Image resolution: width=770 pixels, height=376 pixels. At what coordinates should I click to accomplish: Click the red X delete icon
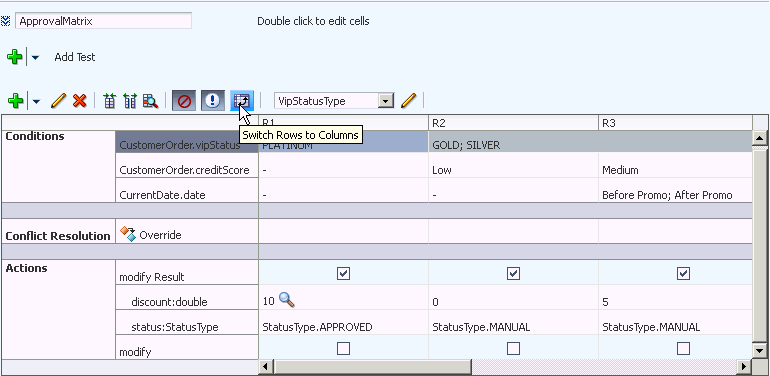(80, 101)
